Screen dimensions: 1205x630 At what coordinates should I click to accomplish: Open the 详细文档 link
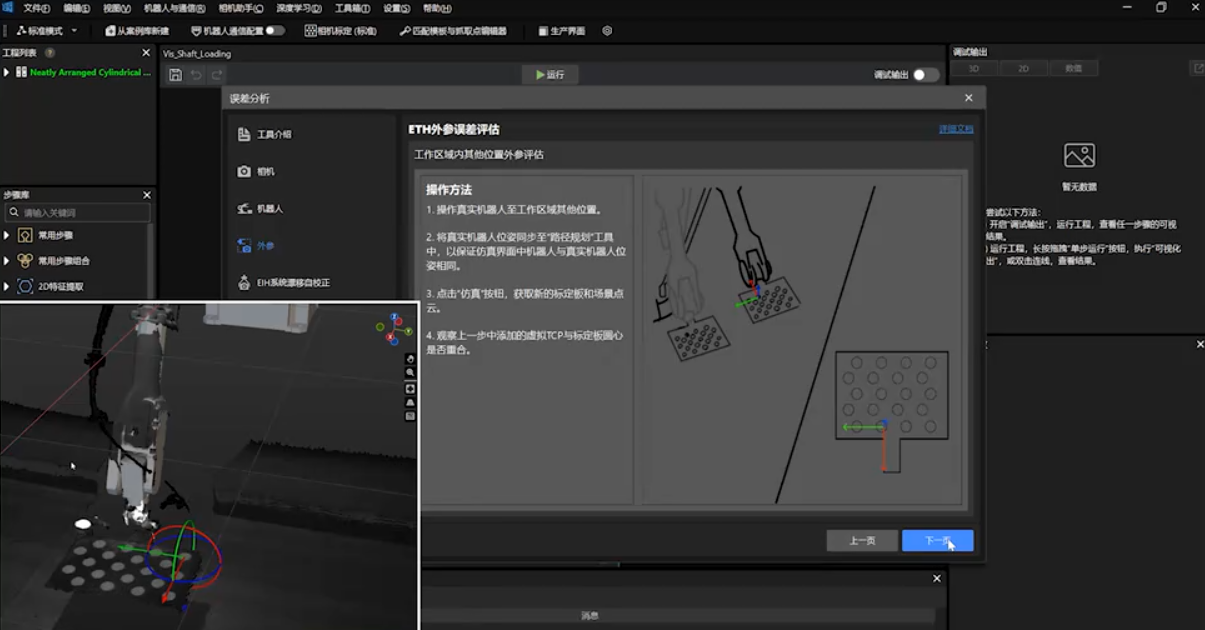click(x=955, y=129)
